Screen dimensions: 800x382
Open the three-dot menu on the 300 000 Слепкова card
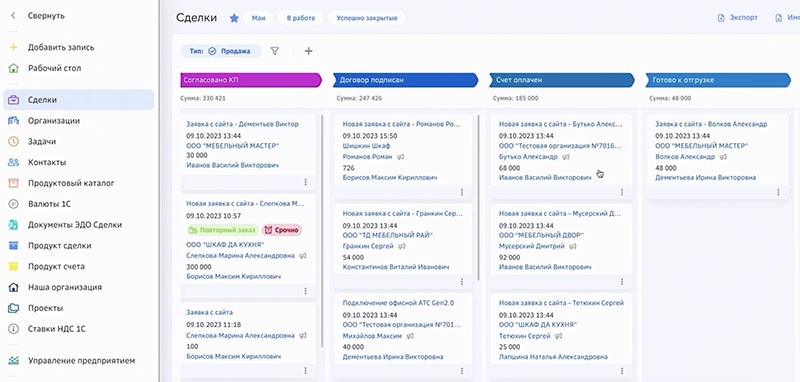[306, 291]
